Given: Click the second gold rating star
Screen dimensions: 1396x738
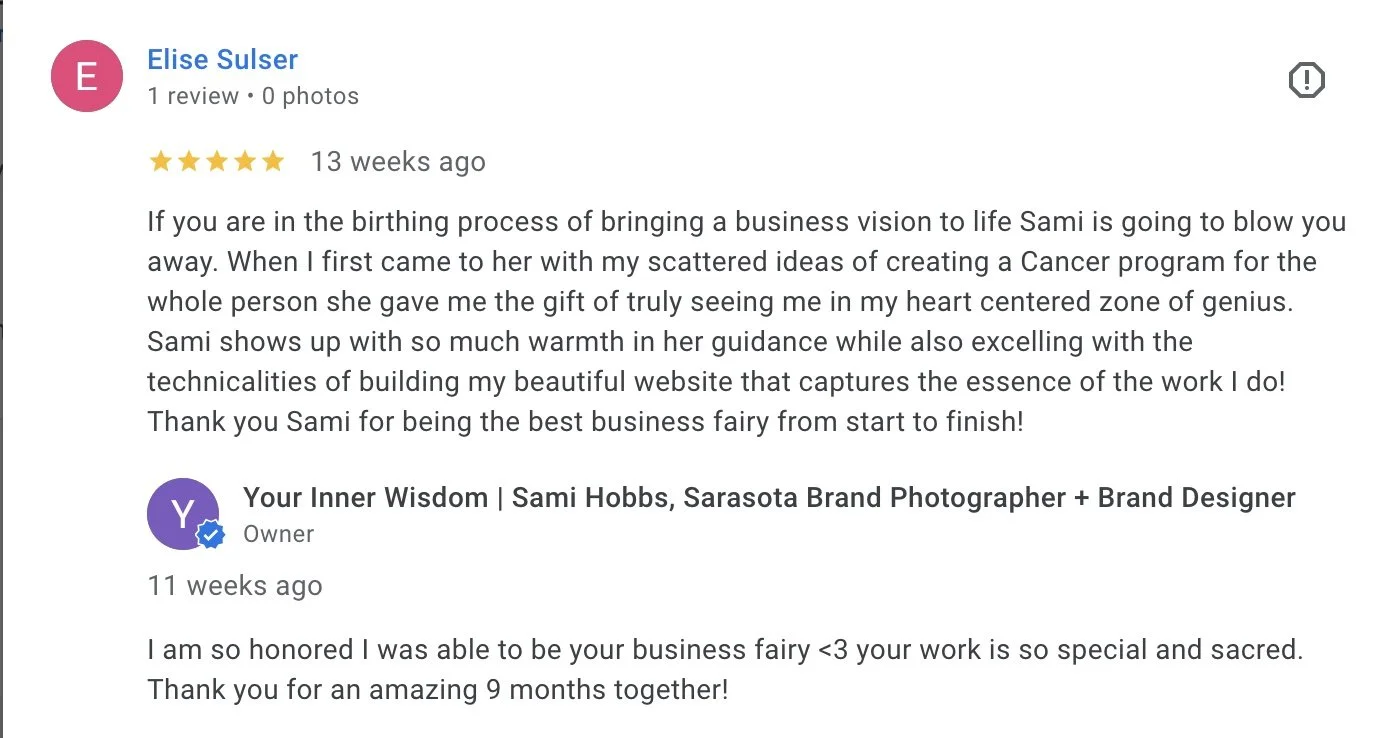Looking at the screenshot, I should tap(189, 161).
